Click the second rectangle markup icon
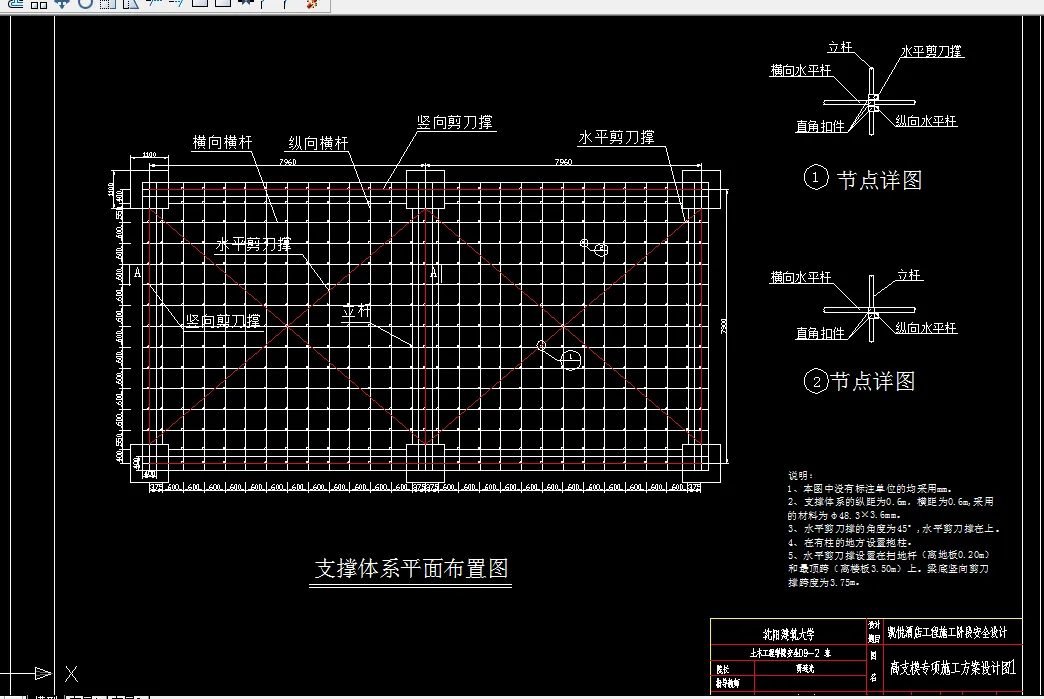The width and height of the screenshot is (1044, 699). [222, 6]
